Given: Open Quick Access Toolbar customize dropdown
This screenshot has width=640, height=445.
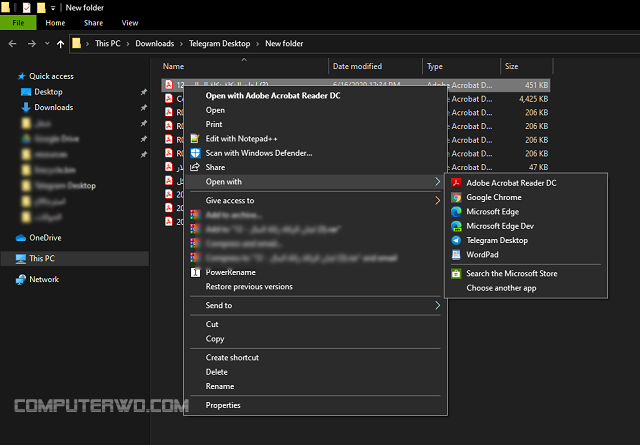Looking at the screenshot, I should (53, 8).
